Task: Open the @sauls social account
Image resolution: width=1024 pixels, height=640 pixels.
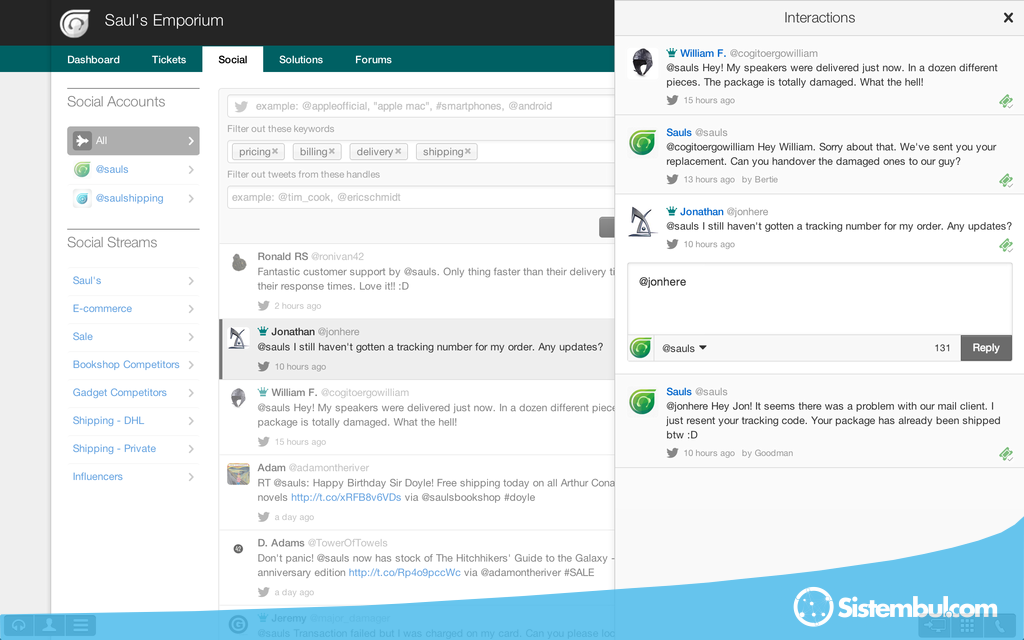Action: 112,169
